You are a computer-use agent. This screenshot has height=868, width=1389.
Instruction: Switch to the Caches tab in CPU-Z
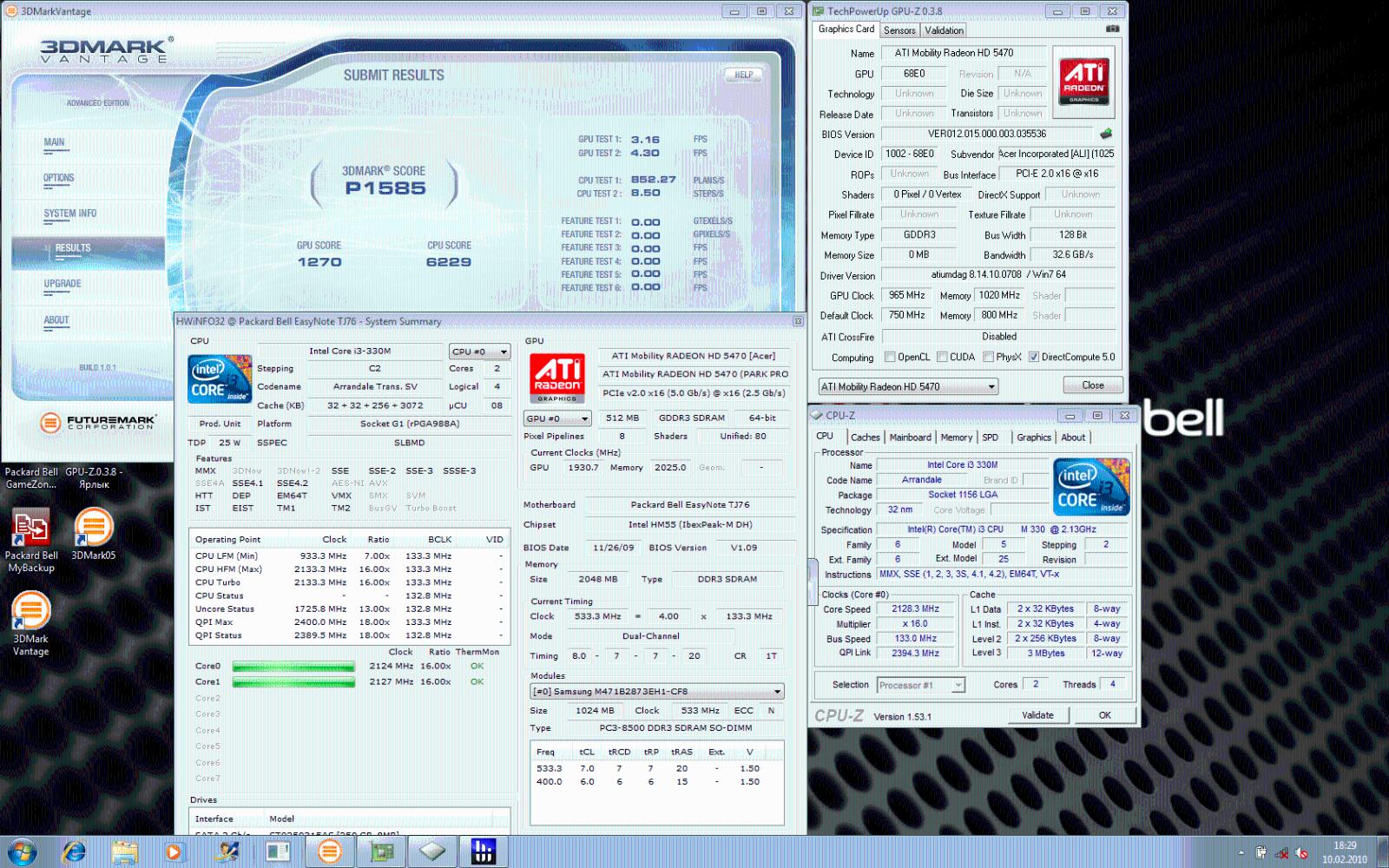point(865,437)
